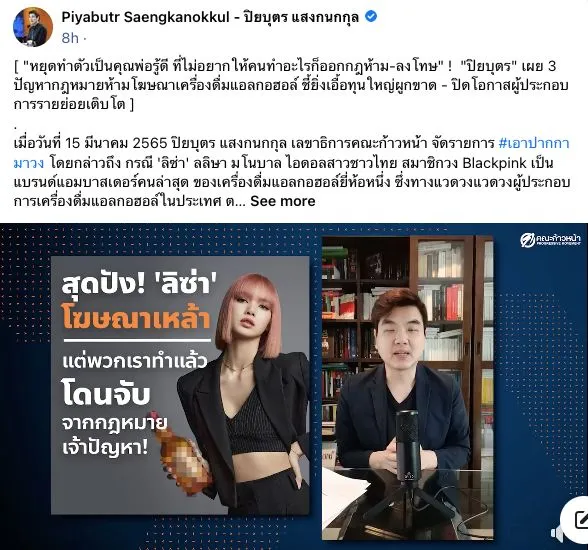Follow the #เอาปากกามาวง hashtag link
Image resolution: width=588 pixels, height=550 pixels.
click(291, 153)
